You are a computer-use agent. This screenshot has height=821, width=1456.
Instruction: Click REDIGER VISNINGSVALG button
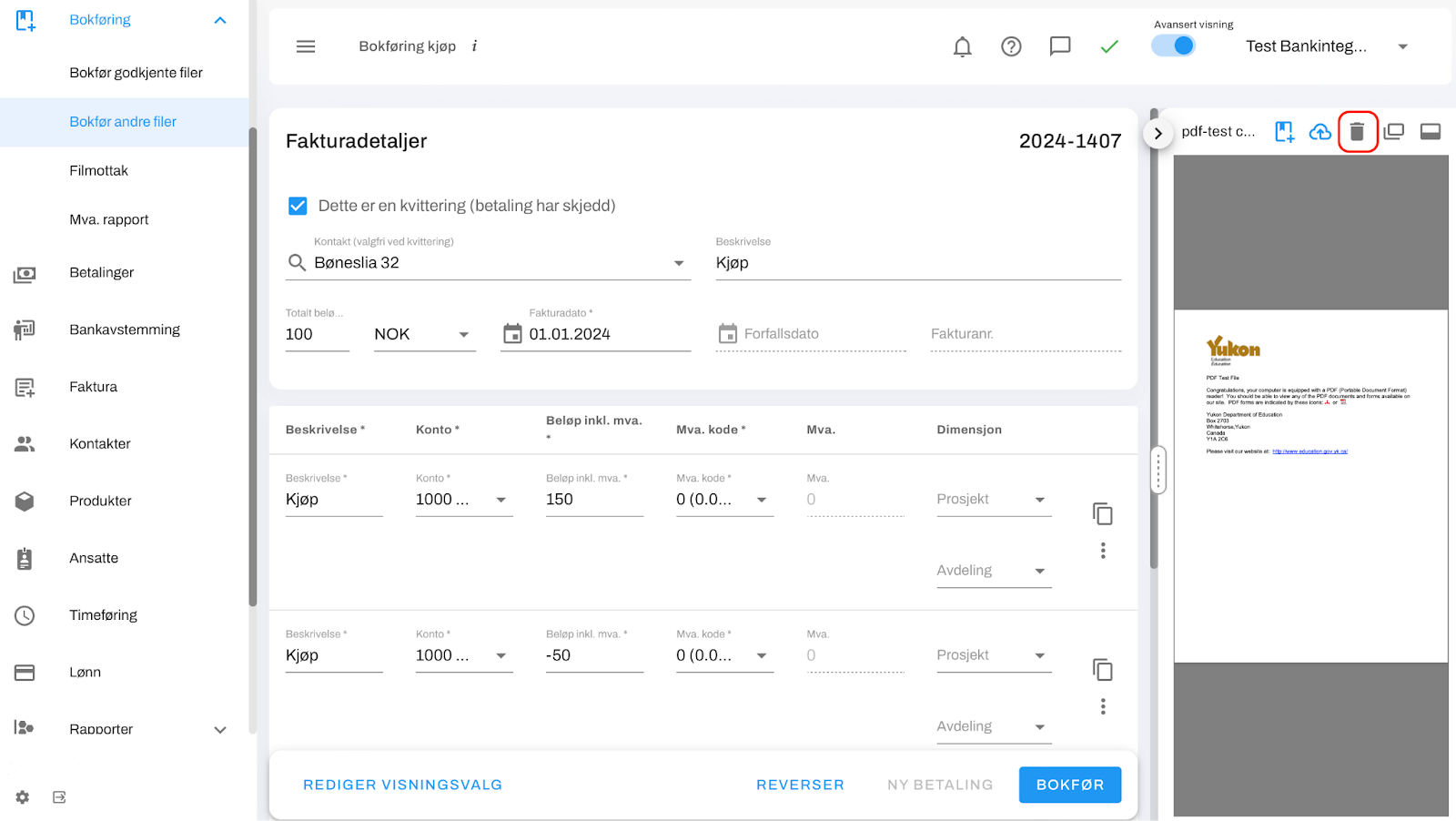click(x=402, y=785)
